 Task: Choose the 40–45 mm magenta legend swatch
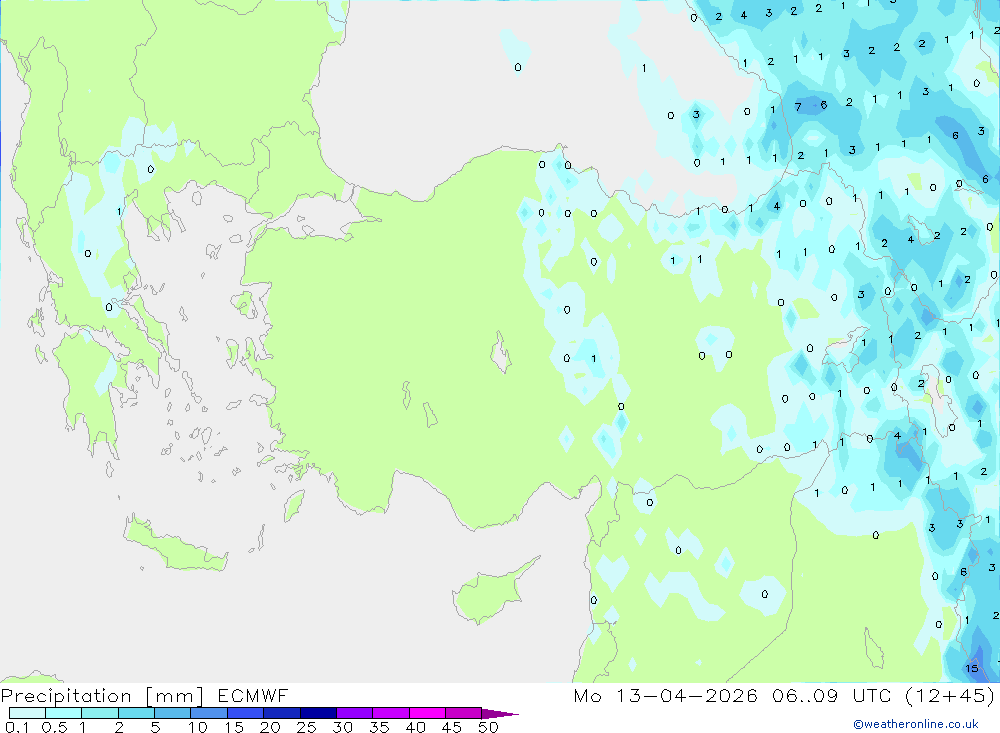pos(427,713)
